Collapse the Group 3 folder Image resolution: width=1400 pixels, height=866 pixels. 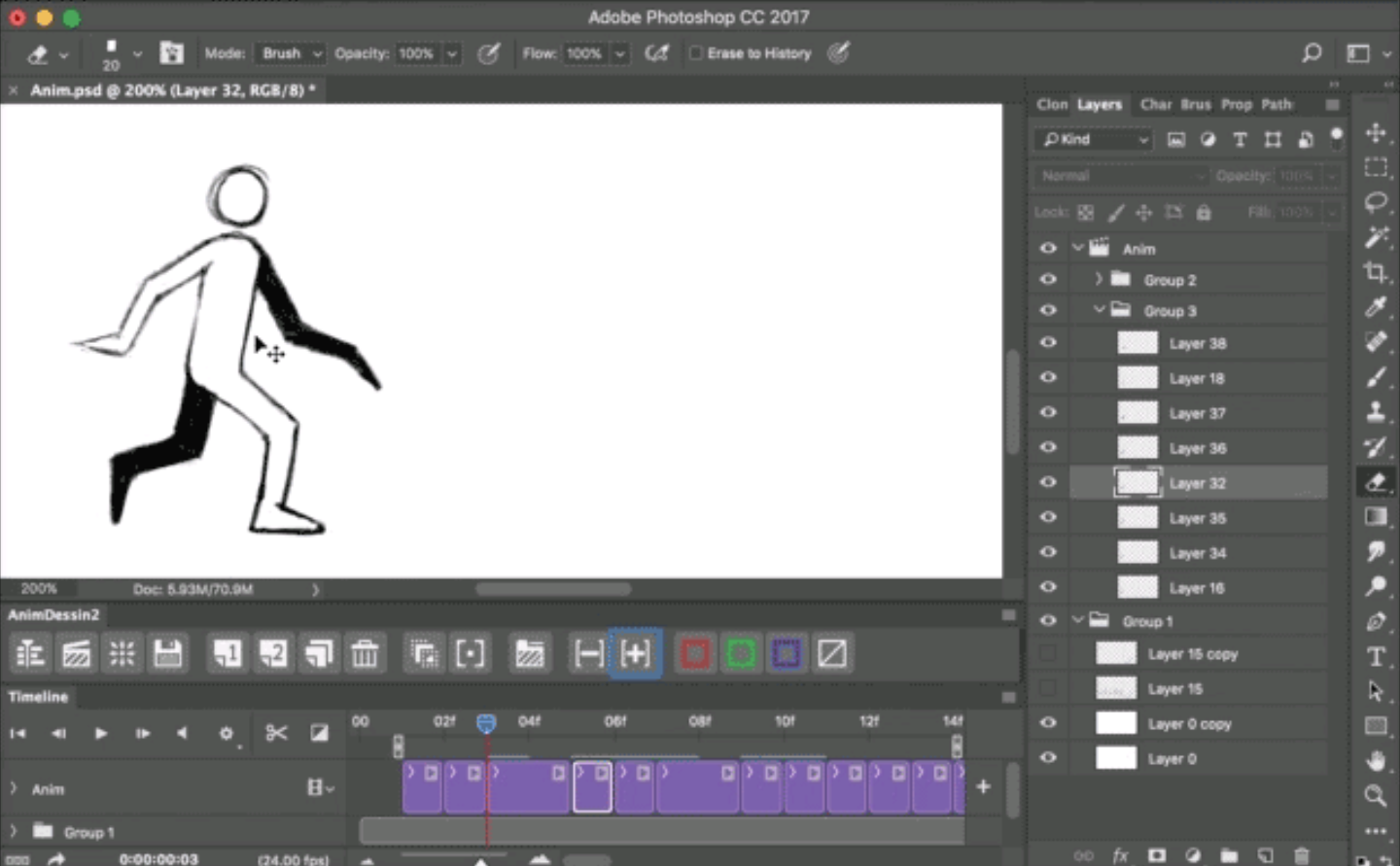click(x=1099, y=310)
